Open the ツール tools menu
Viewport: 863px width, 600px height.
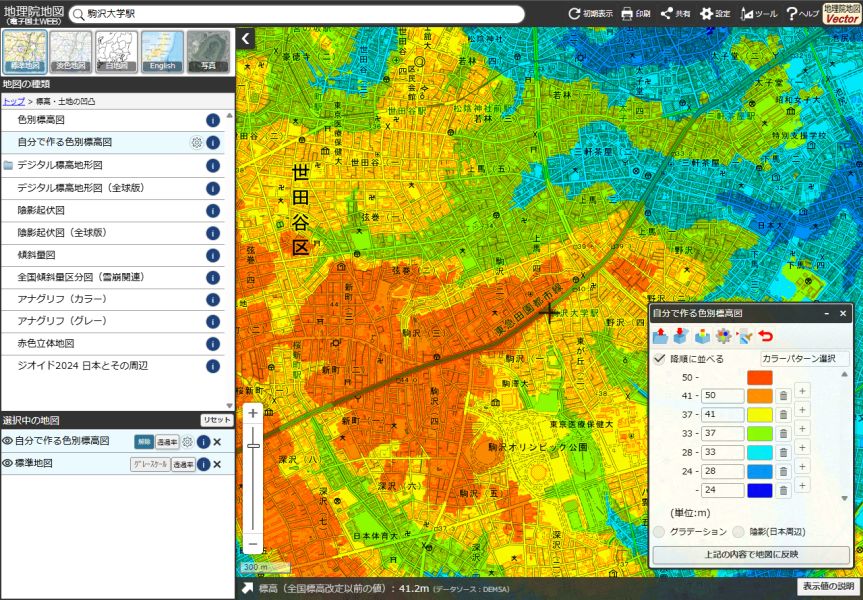coord(758,14)
